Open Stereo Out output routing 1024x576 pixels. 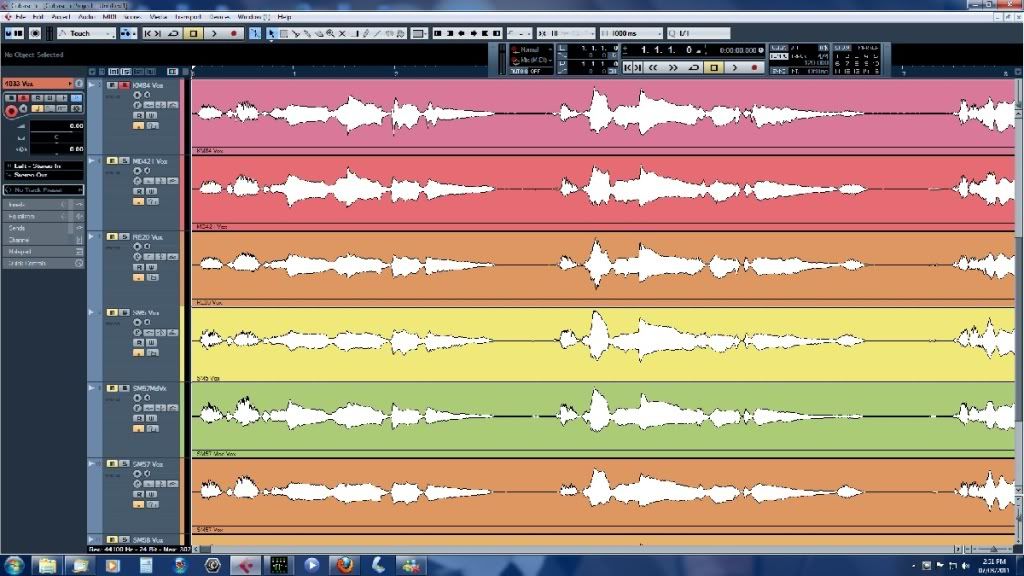44,175
